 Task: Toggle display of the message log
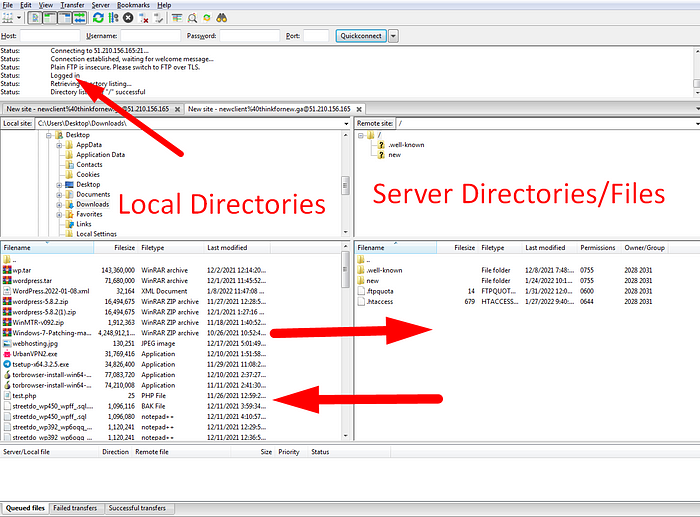pyautogui.click(x=35, y=18)
